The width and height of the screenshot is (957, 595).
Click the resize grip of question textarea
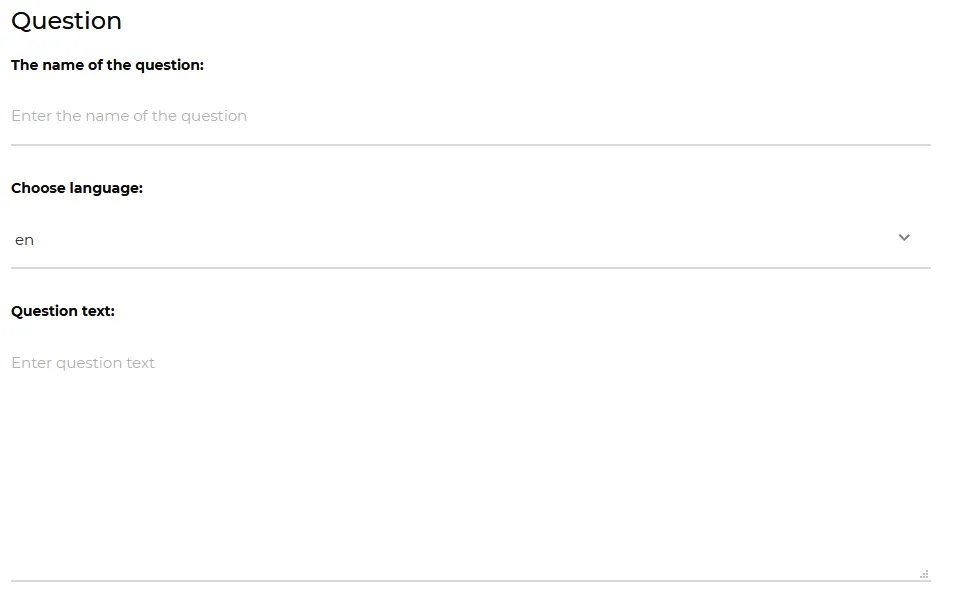pyautogui.click(x=924, y=574)
